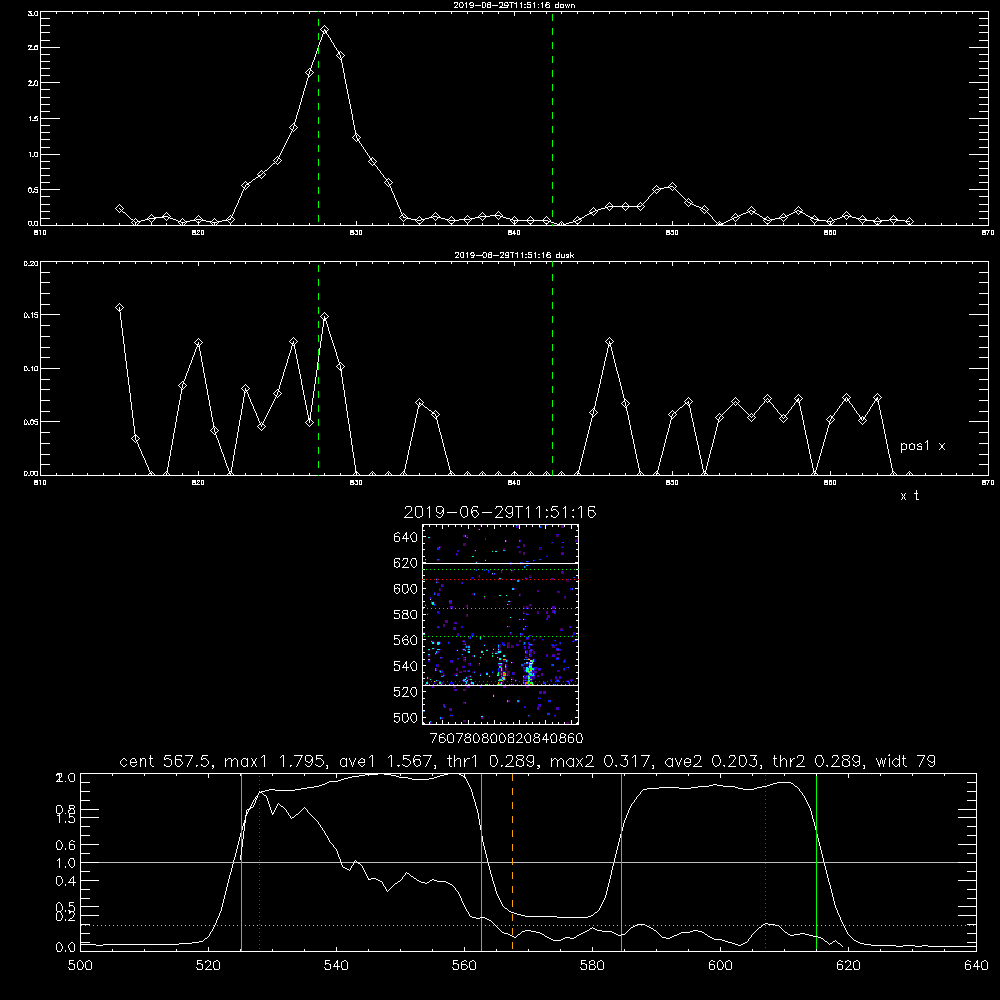Click the 1.0 y-axis label on bottom plot
The width and height of the screenshot is (1000, 1000).
(66, 863)
